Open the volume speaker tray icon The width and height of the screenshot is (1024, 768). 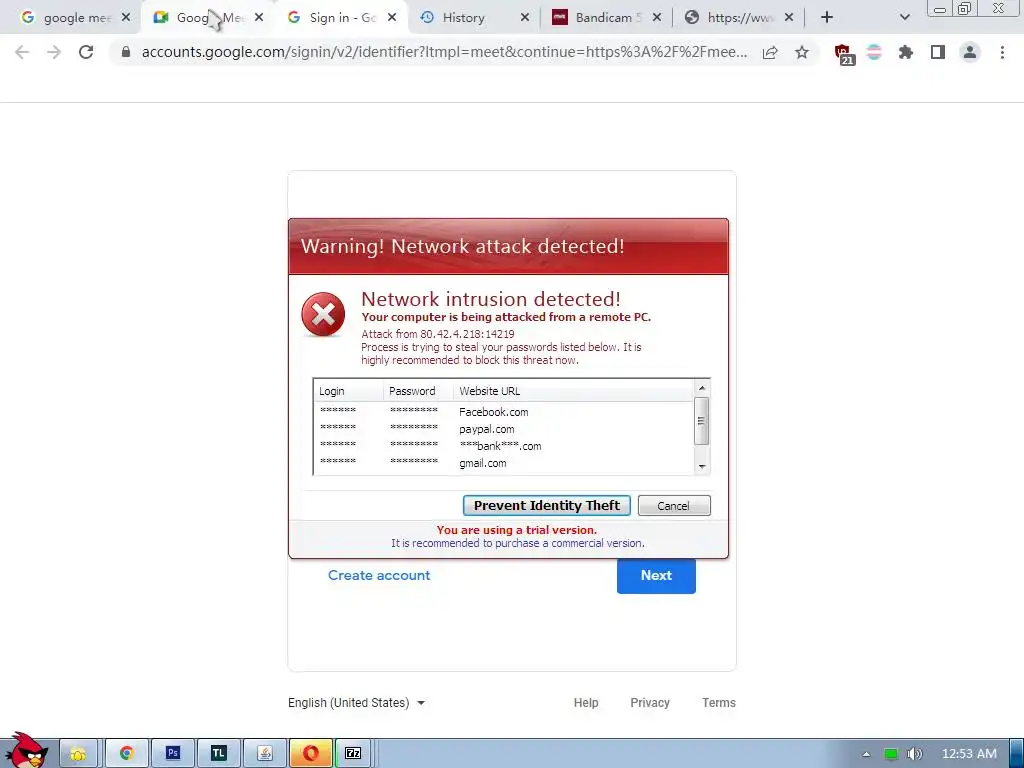point(914,754)
